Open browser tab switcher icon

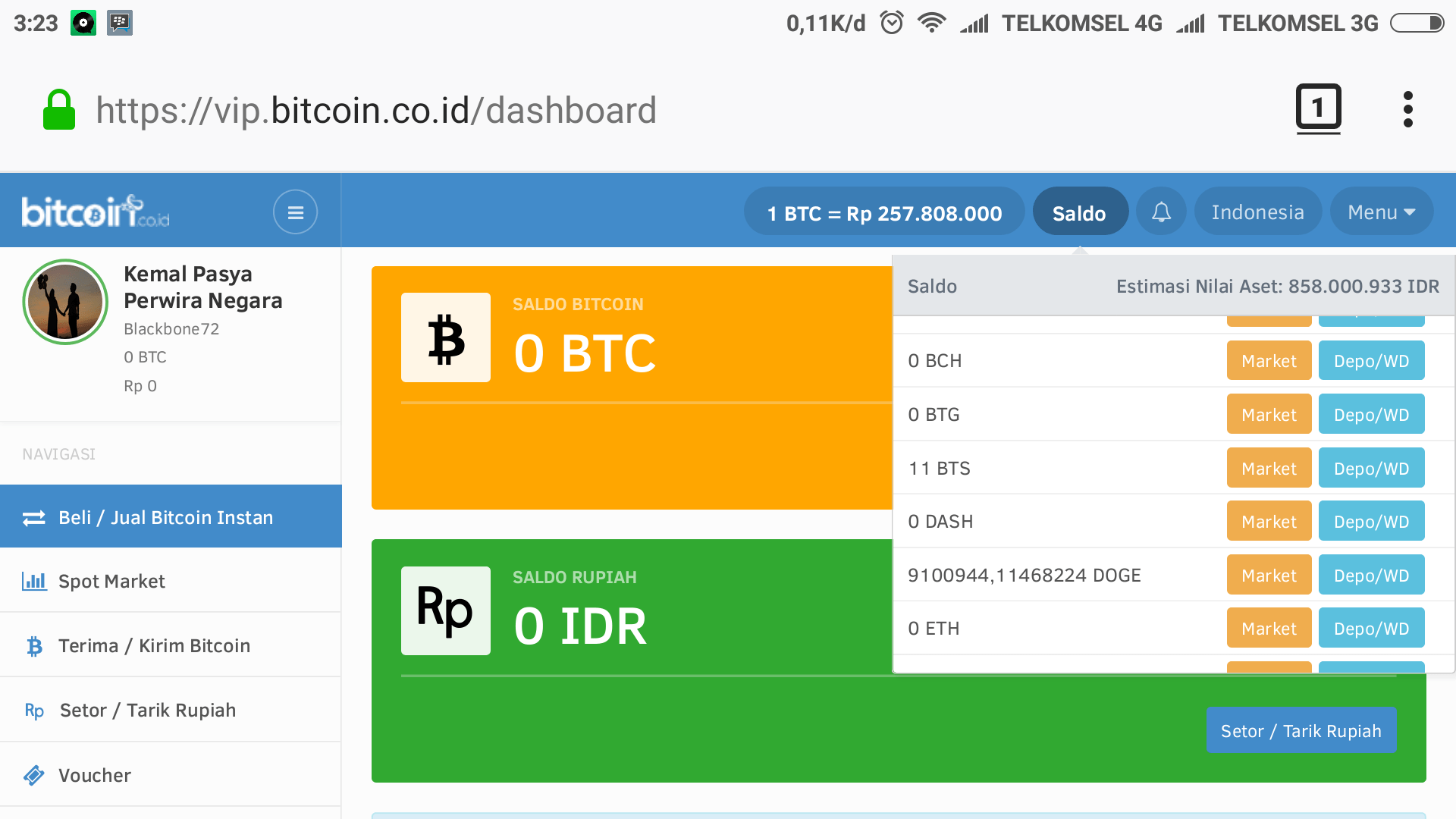[x=1318, y=108]
